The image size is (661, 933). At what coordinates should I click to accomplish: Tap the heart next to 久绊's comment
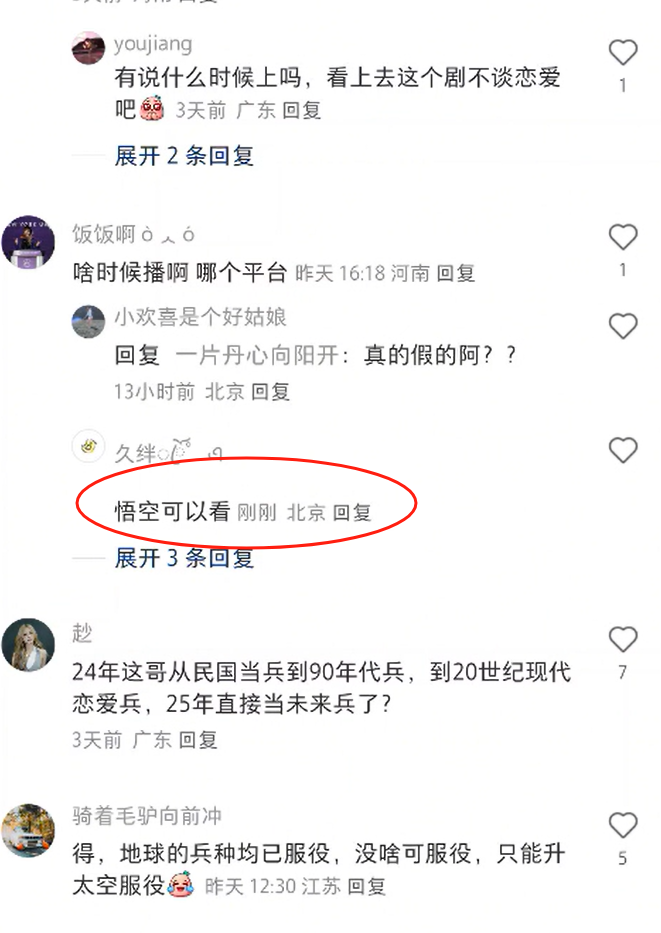623,450
